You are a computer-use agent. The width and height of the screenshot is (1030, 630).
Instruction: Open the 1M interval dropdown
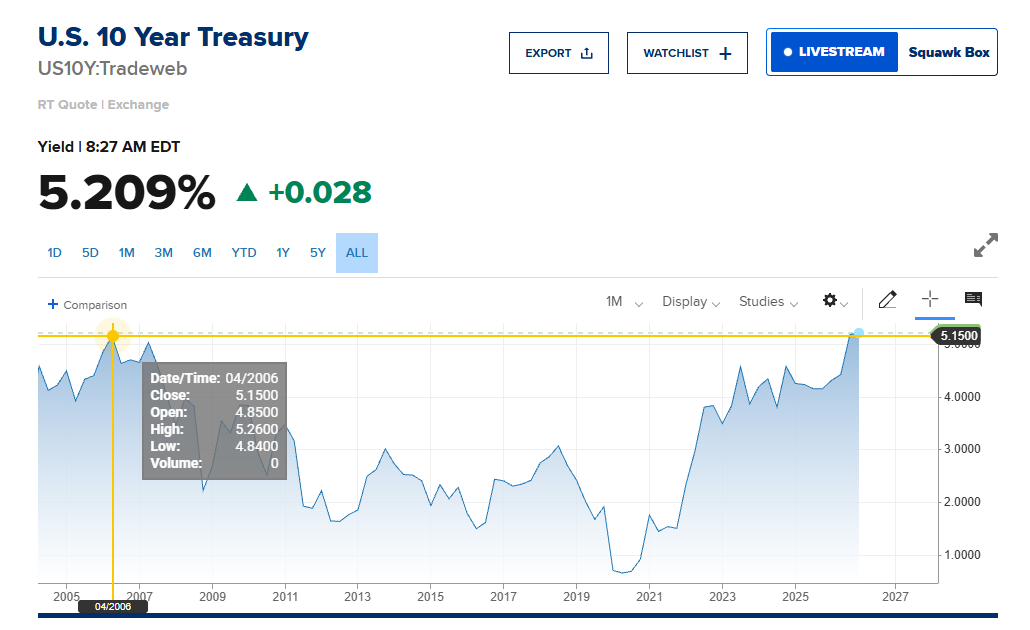(x=624, y=302)
